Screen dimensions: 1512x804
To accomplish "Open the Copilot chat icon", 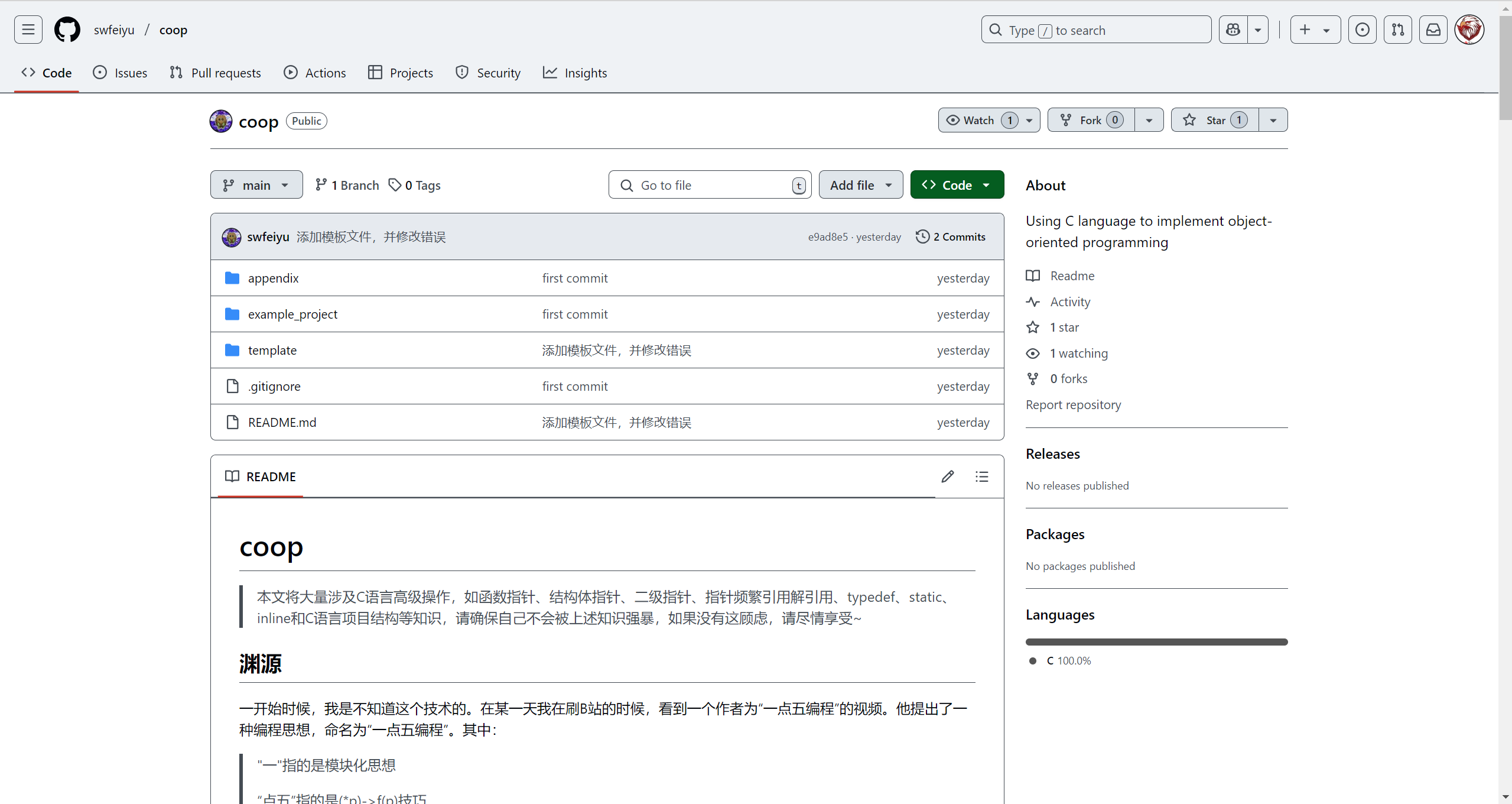I will [1233, 30].
